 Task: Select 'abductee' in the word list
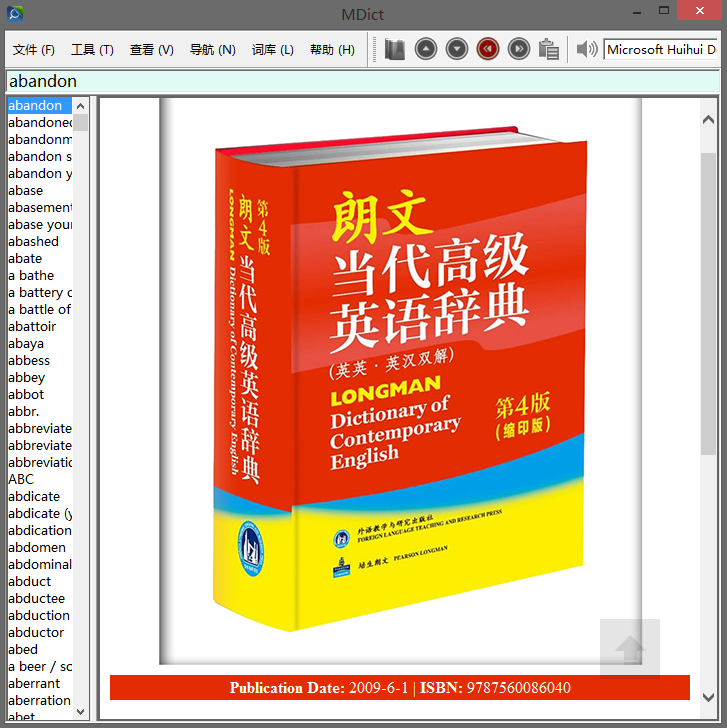(x=40, y=598)
